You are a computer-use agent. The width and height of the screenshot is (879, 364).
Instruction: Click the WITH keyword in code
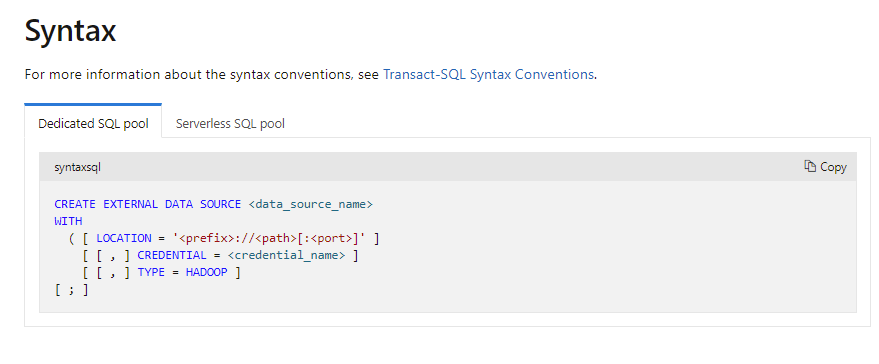coord(68,221)
